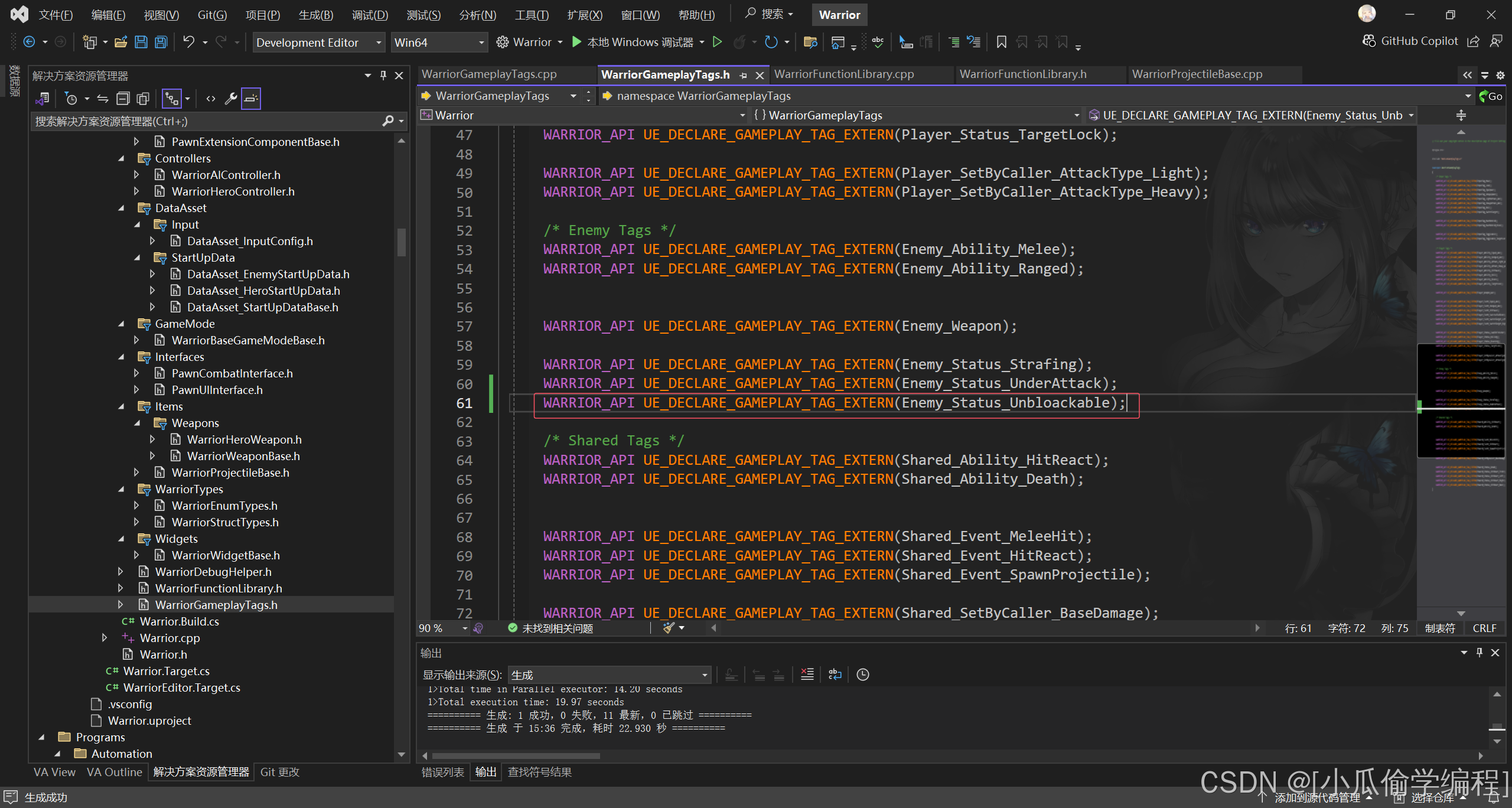This screenshot has width=1512, height=808.
Task: Start without debugging using outlined play icon
Action: click(x=717, y=42)
